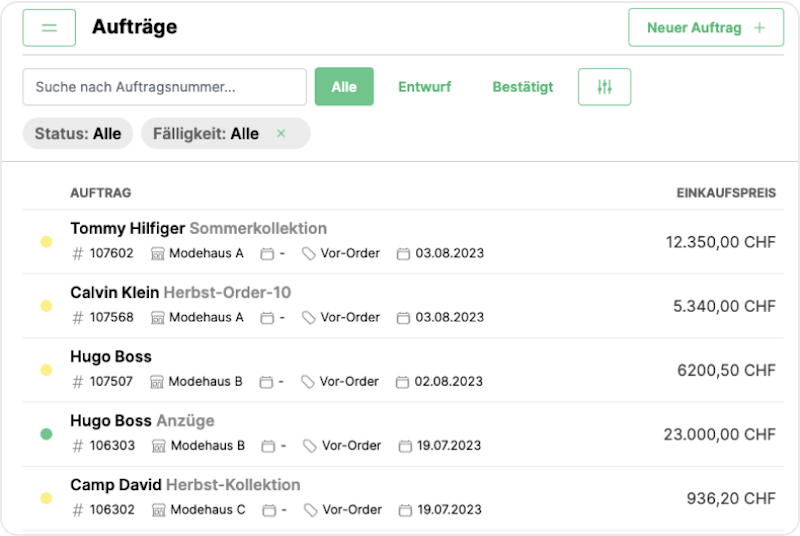The image size is (800, 536).
Task: Click the date 02.08.2023
Action: point(448,382)
